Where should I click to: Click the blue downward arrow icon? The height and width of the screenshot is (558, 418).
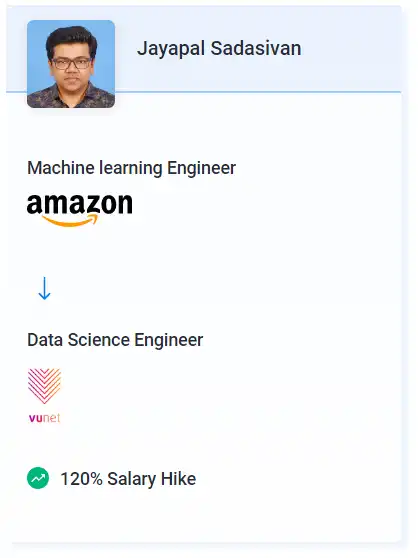(x=44, y=288)
